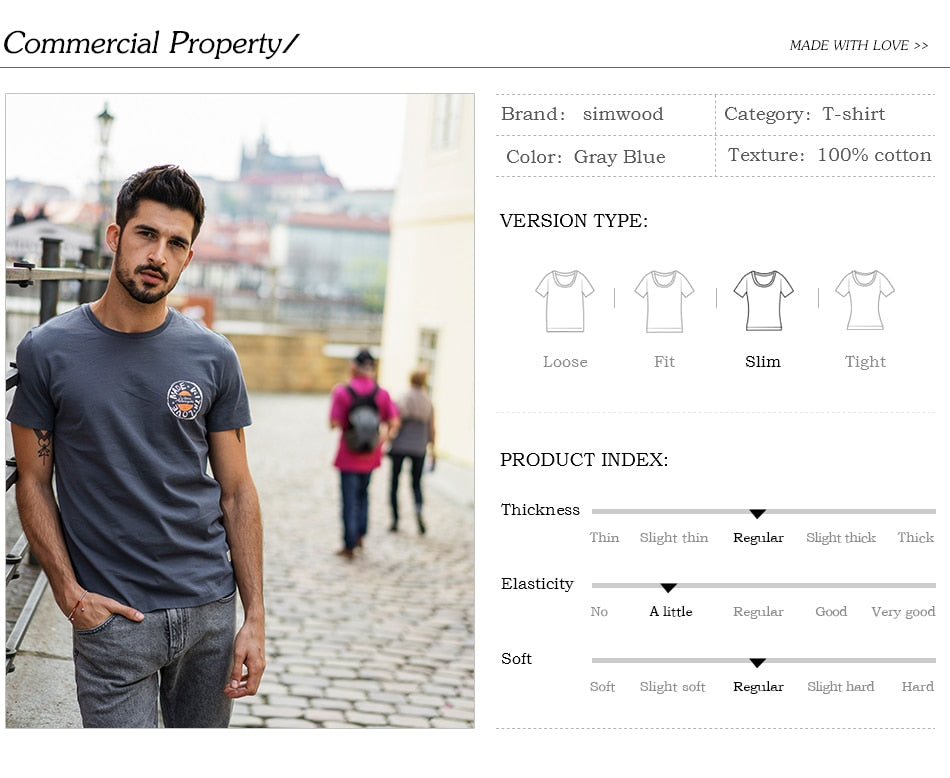This screenshot has width=950, height=778.
Task: Click the Commercial Property heading
Action: [151, 44]
